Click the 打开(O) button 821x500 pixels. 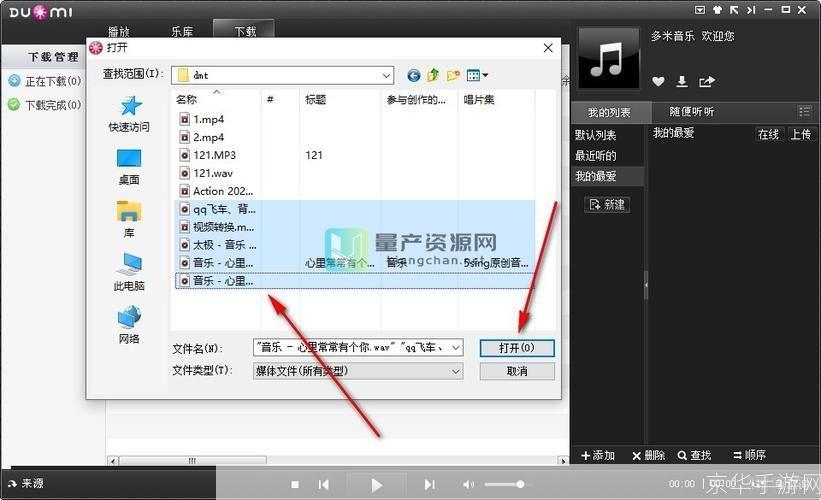click(517, 348)
